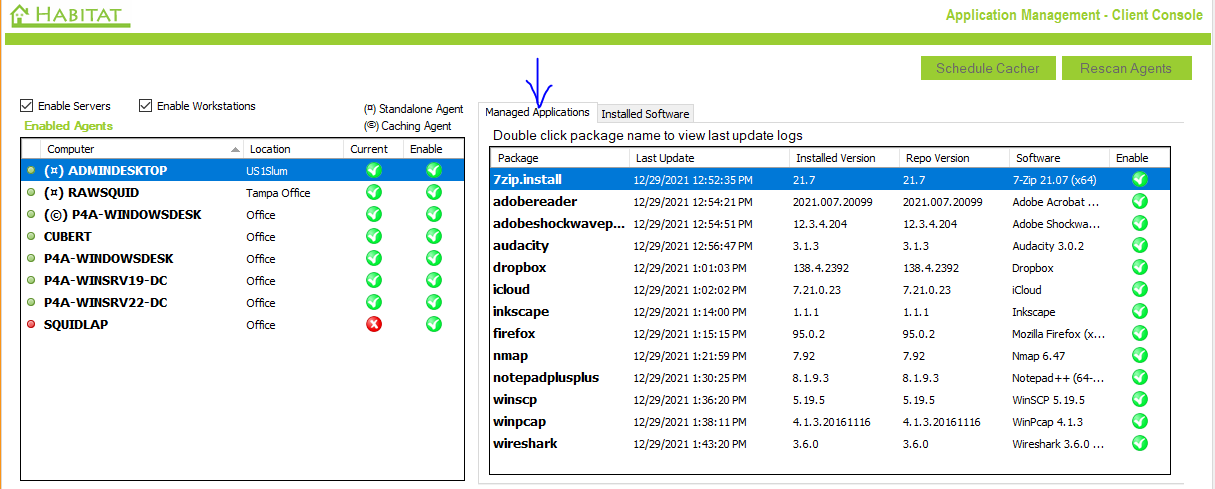Click the red status dot beside SQUIDLAP
1215x489 pixels.
pos(32,325)
